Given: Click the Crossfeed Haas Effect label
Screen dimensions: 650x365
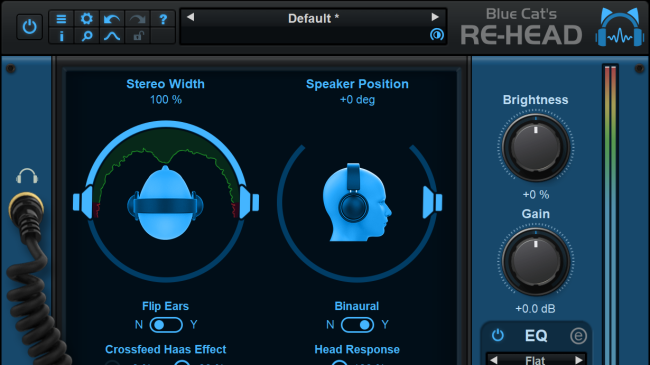Looking at the screenshot, I should (x=165, y=349).
